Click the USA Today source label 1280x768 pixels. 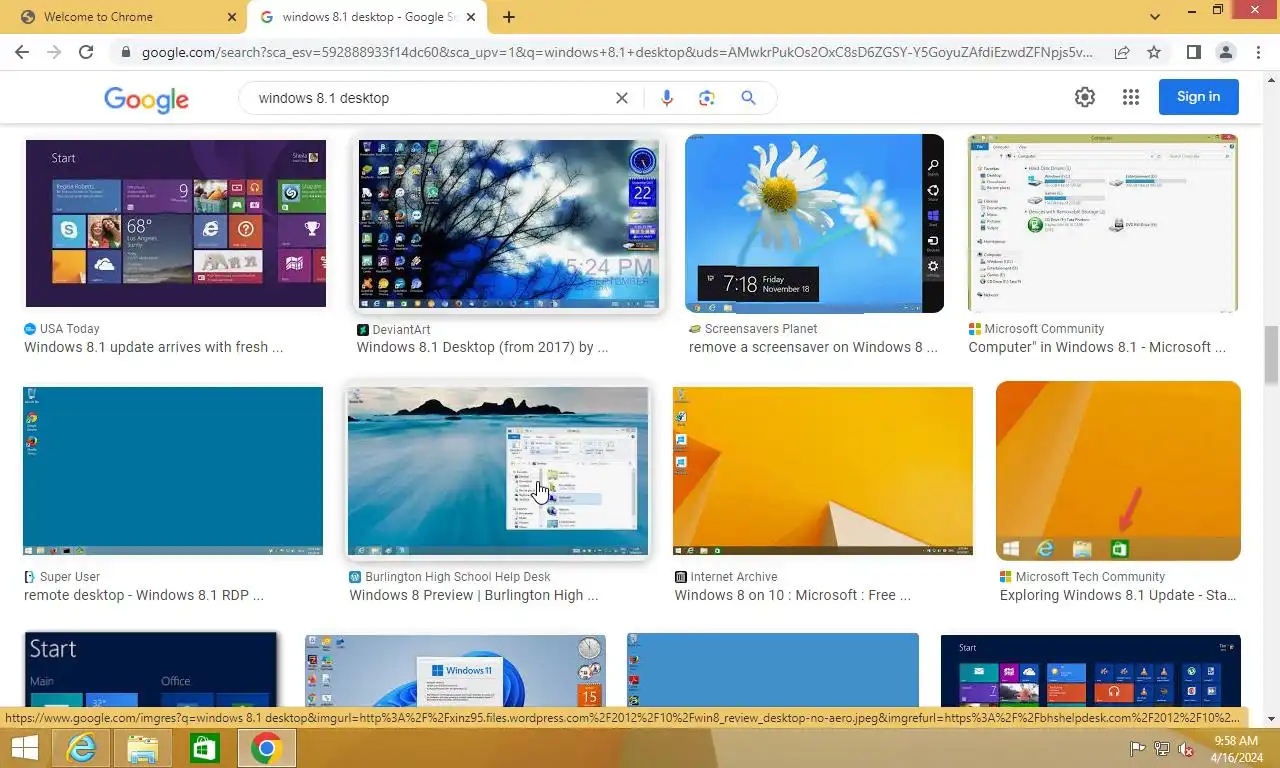coord(70,328)
